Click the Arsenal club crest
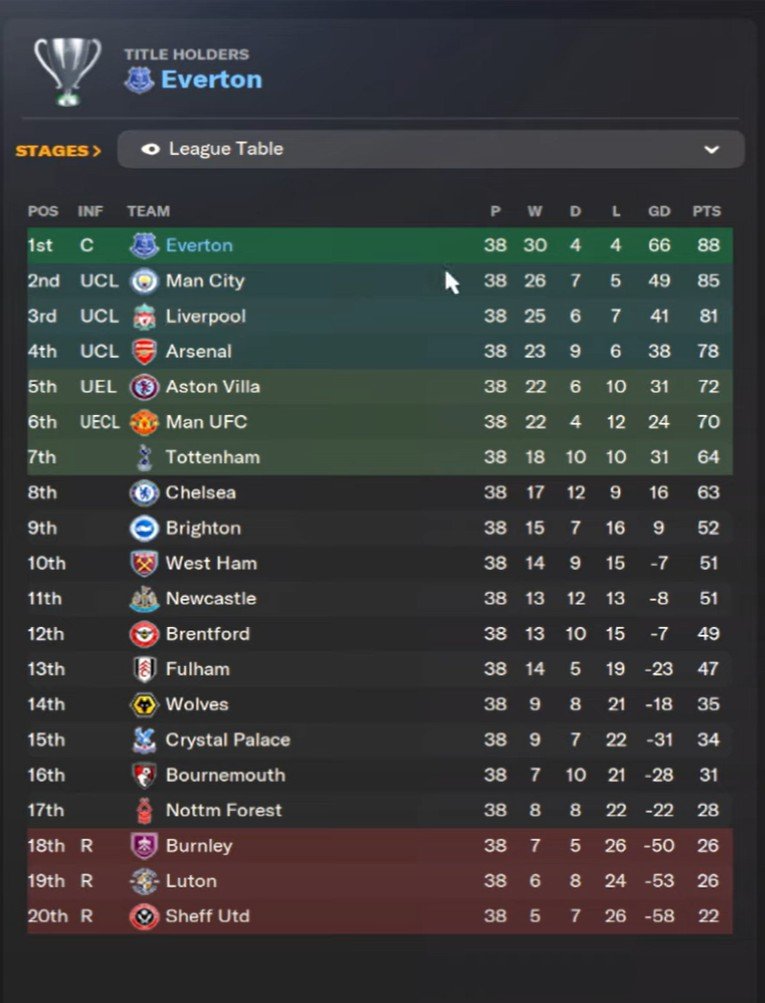This screenshot has width=765, height=1003. (x=145, y=351)
